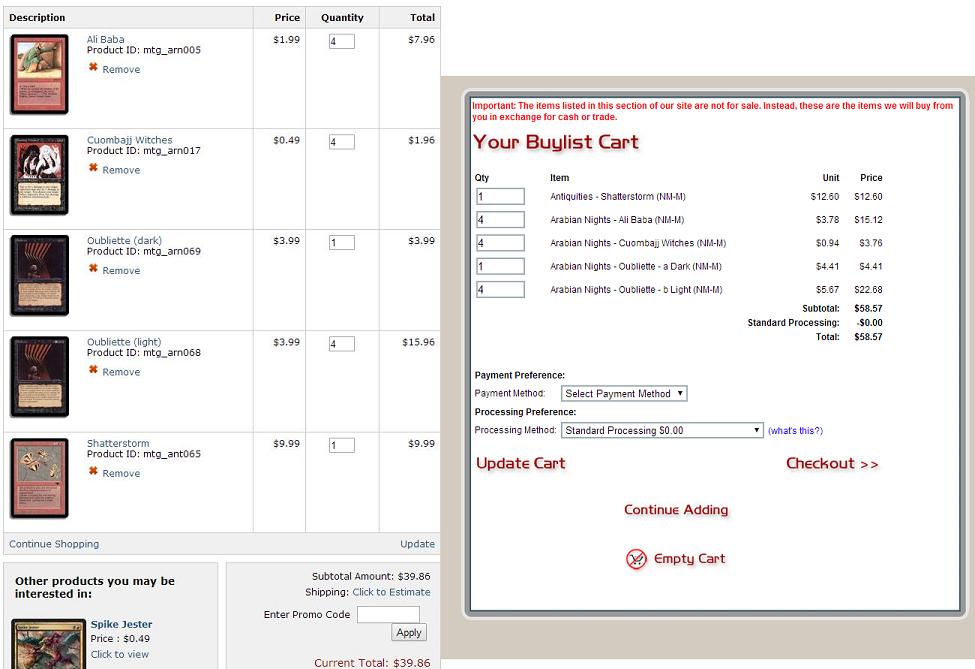Click Update Cart in buylist
This screenshot has height=669, width=975.
click(x=520, y=464)
